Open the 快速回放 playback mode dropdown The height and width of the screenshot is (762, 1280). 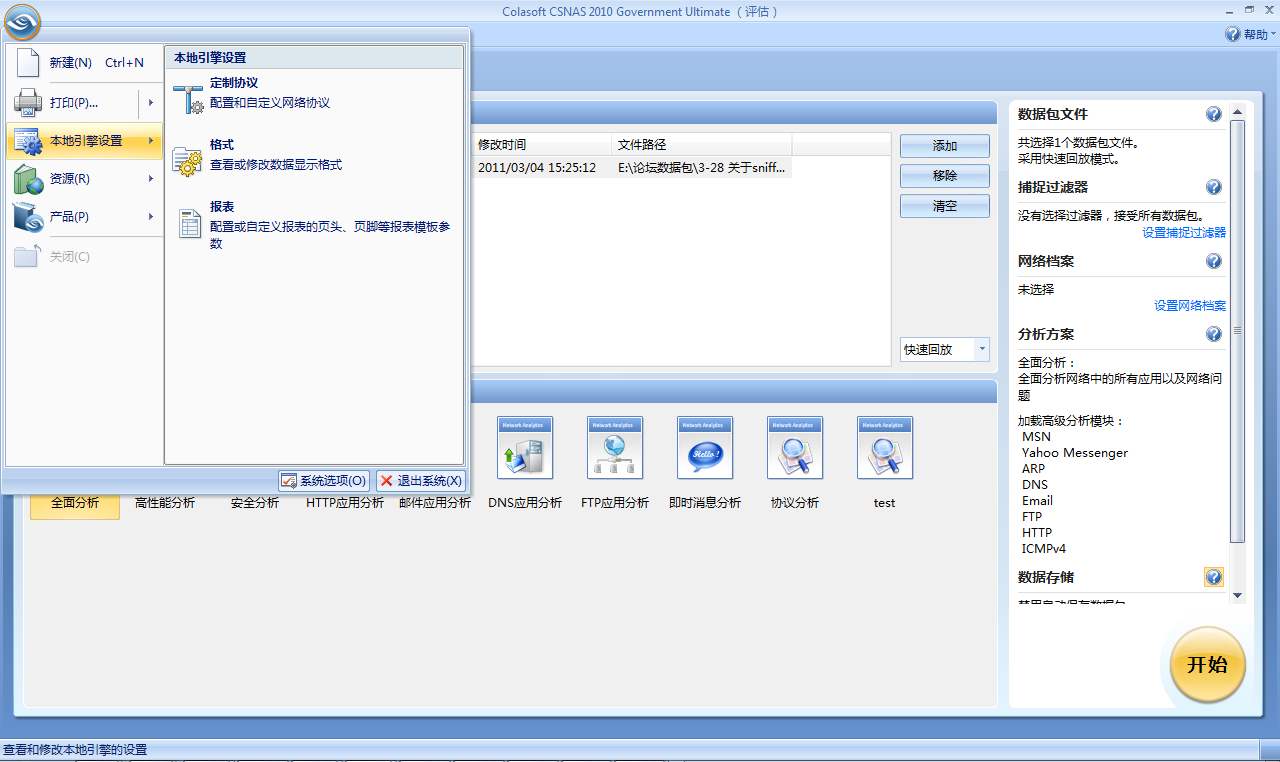coord(980,349)
